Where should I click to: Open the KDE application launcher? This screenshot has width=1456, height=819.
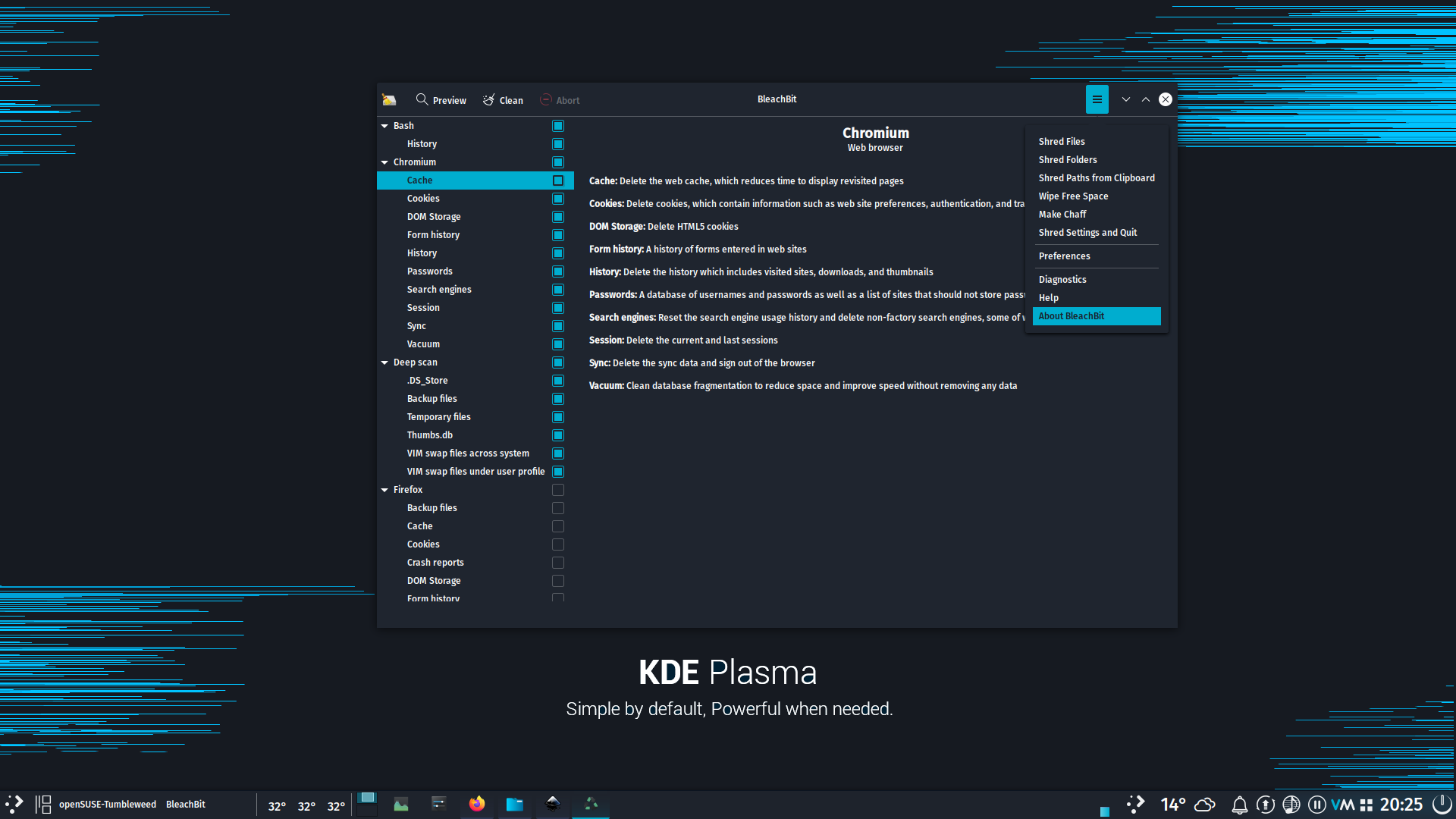point(14,805)
